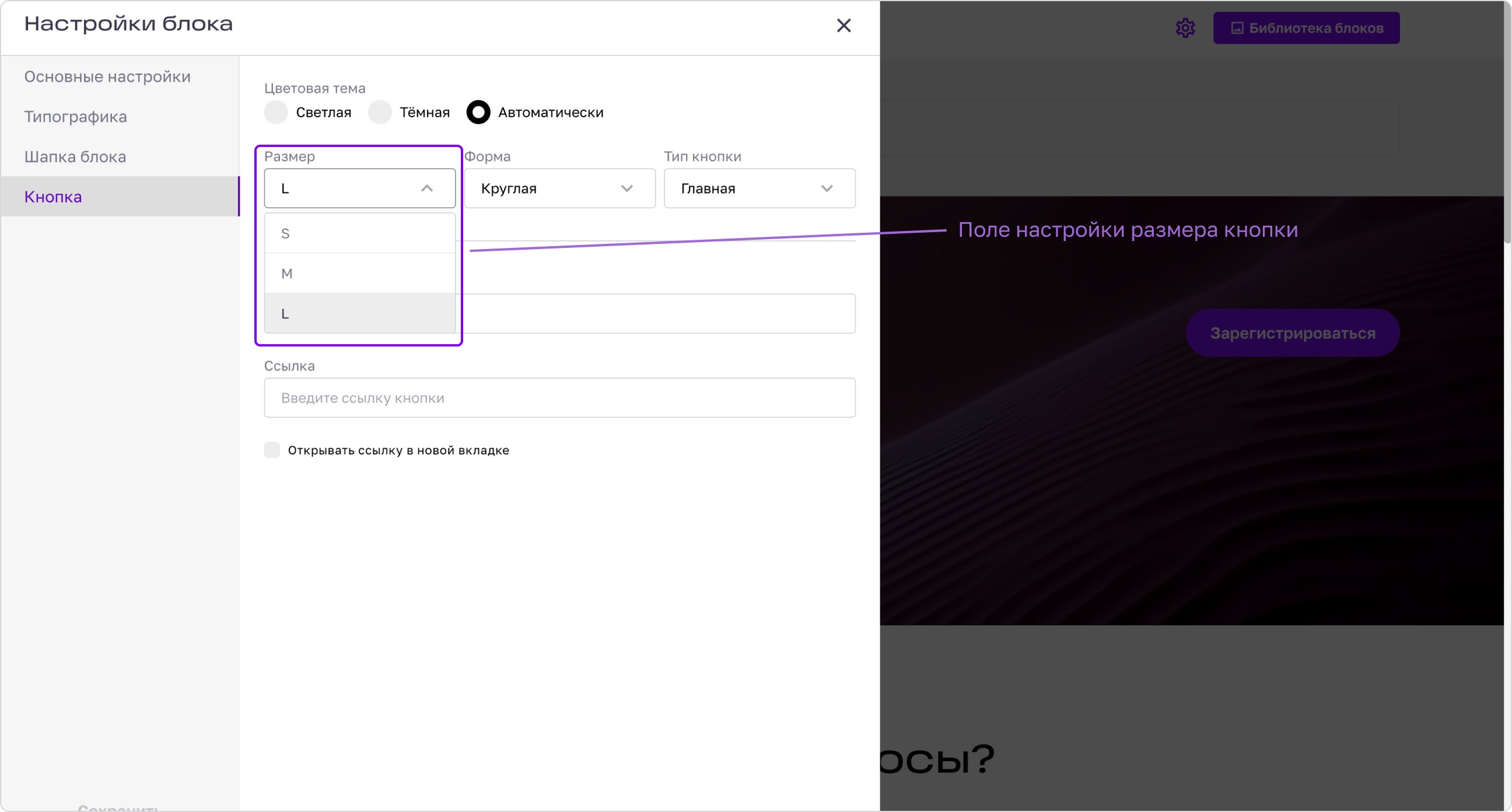Open the gear settings icon
This screenshot has height=812, width=1512.
pos(1185,27)
